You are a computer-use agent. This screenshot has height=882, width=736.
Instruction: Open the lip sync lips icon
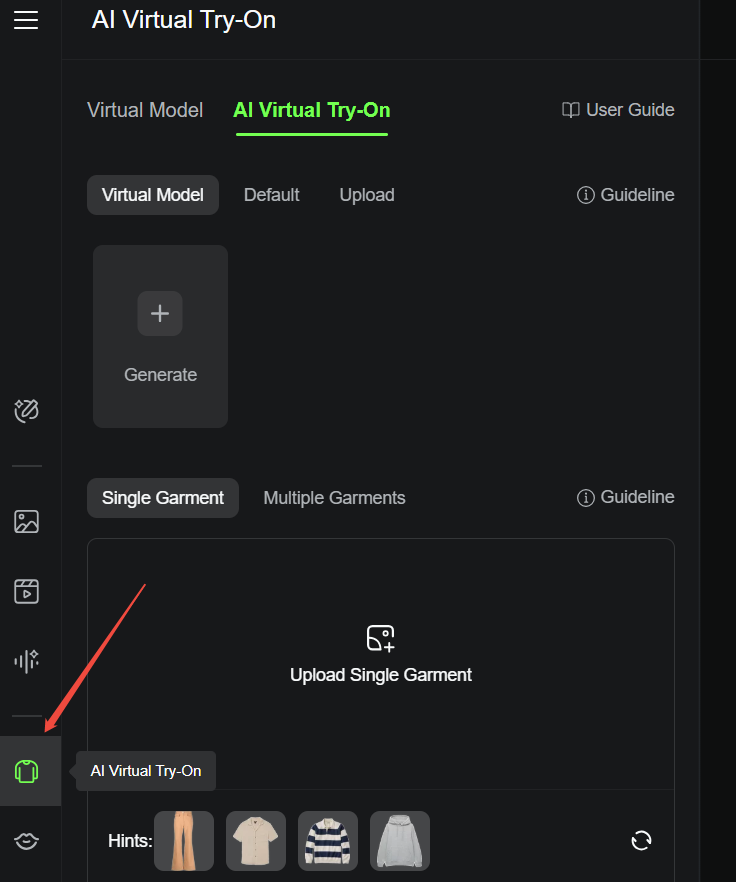26,841
